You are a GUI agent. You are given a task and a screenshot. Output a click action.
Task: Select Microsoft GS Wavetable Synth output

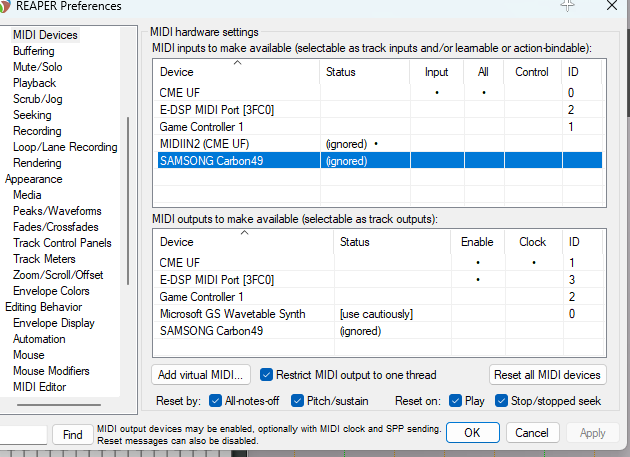coord(380,314)
